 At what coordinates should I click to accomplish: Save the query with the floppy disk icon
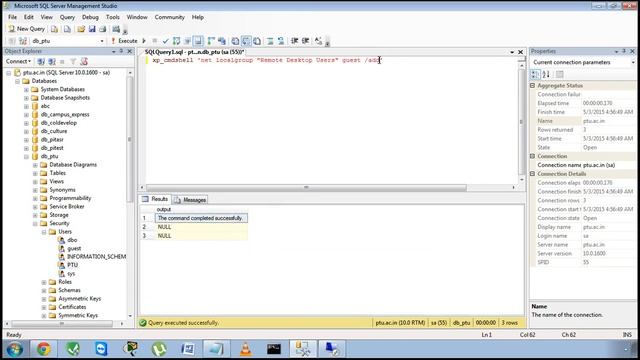click(x=92, y=29)
